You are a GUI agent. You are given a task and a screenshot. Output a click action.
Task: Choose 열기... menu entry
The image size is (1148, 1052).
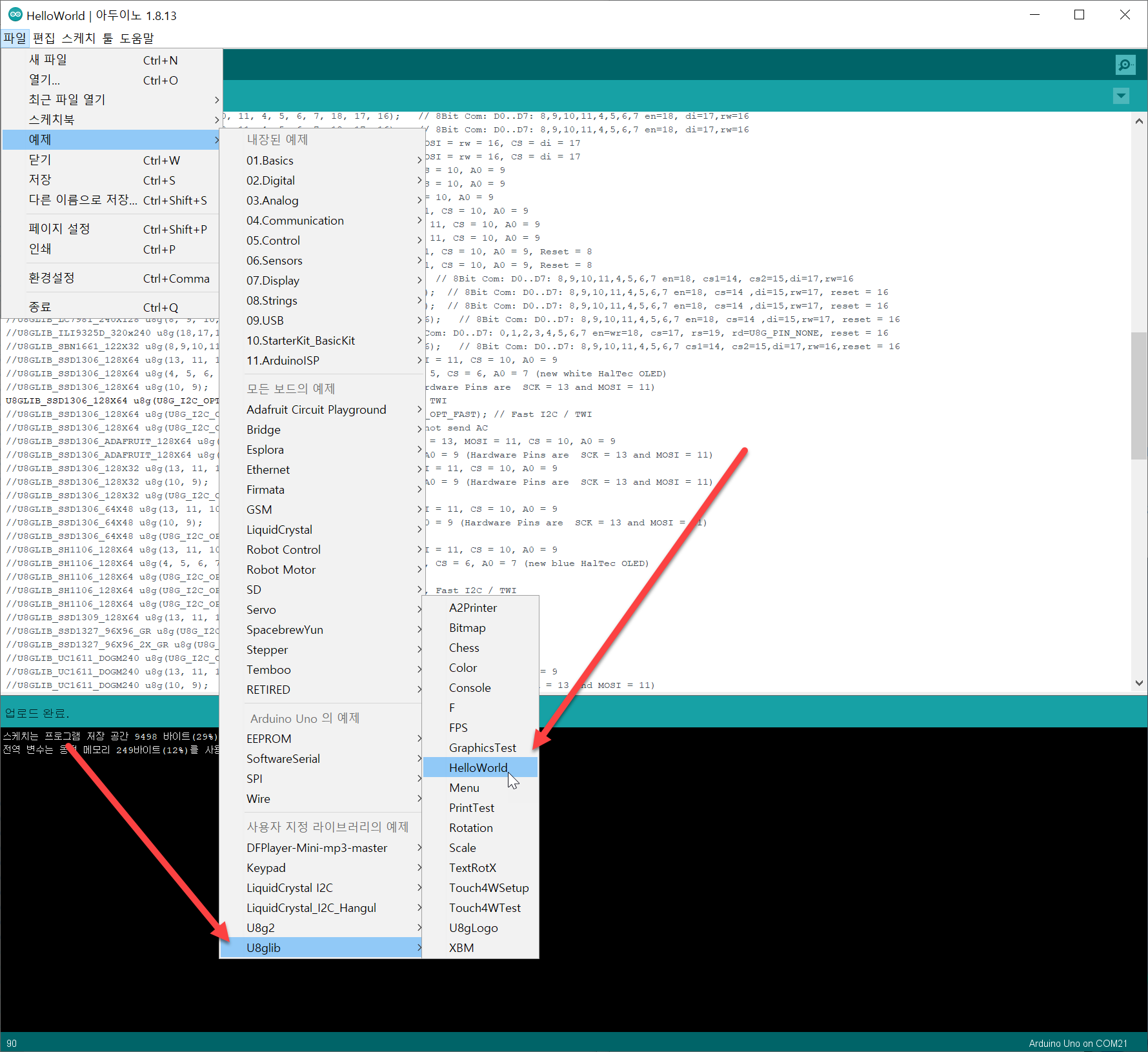pos(111,80)
